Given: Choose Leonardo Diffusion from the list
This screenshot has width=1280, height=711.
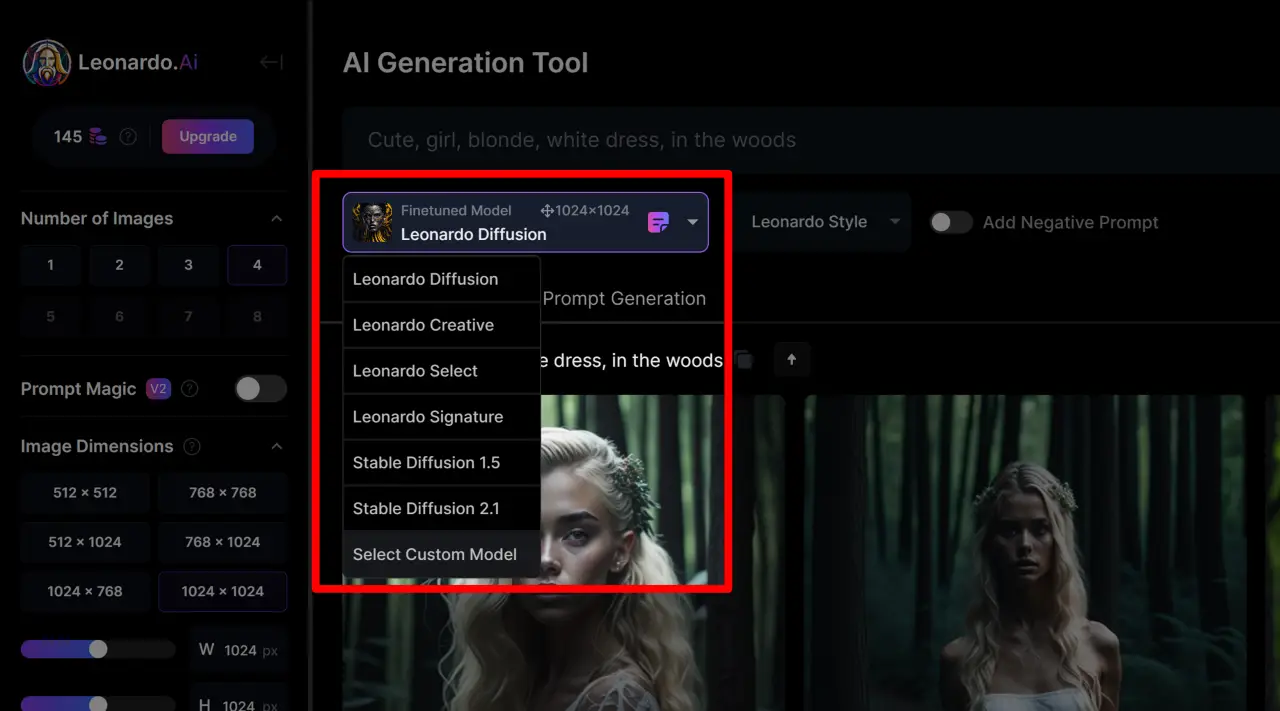Looking at the screenshot, I should tap(441, 279).
